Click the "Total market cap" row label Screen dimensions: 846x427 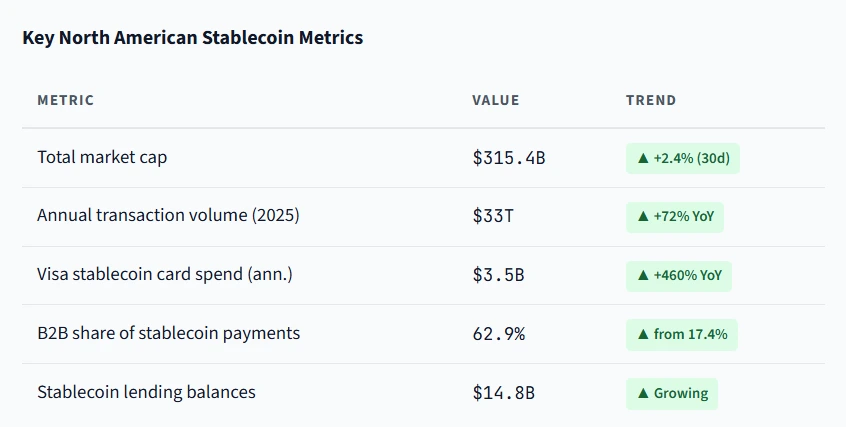tap(96, 157)
